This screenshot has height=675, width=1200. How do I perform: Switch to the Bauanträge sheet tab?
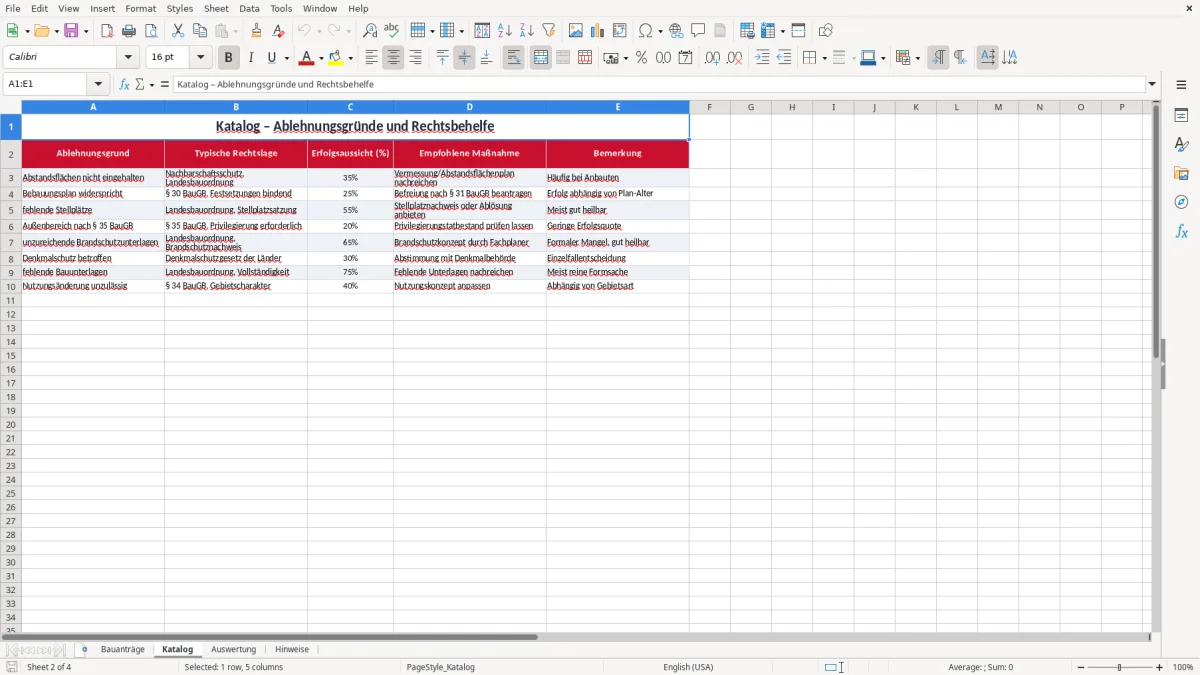point(123,650)
